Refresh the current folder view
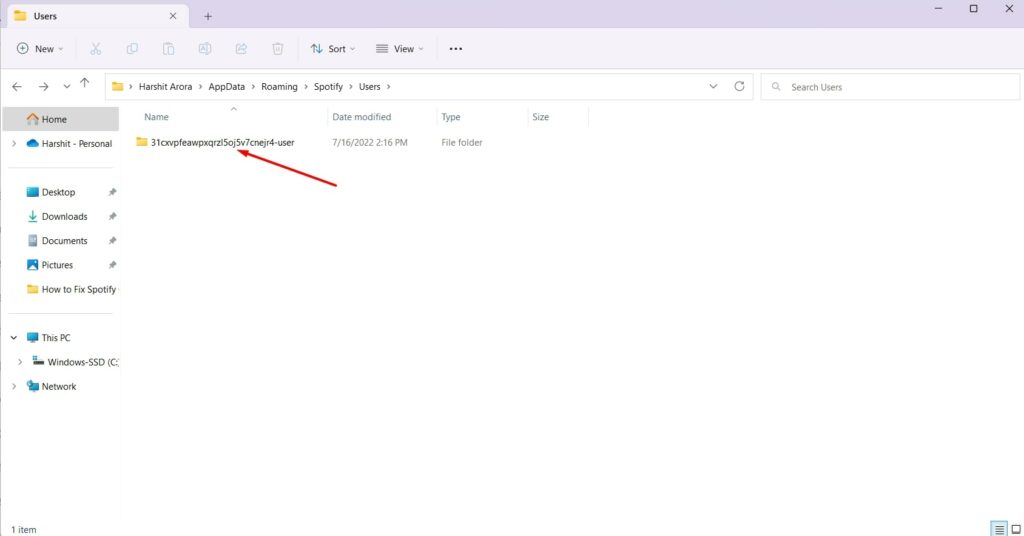This screenshot has height=536, width=1024. [739, 87]
